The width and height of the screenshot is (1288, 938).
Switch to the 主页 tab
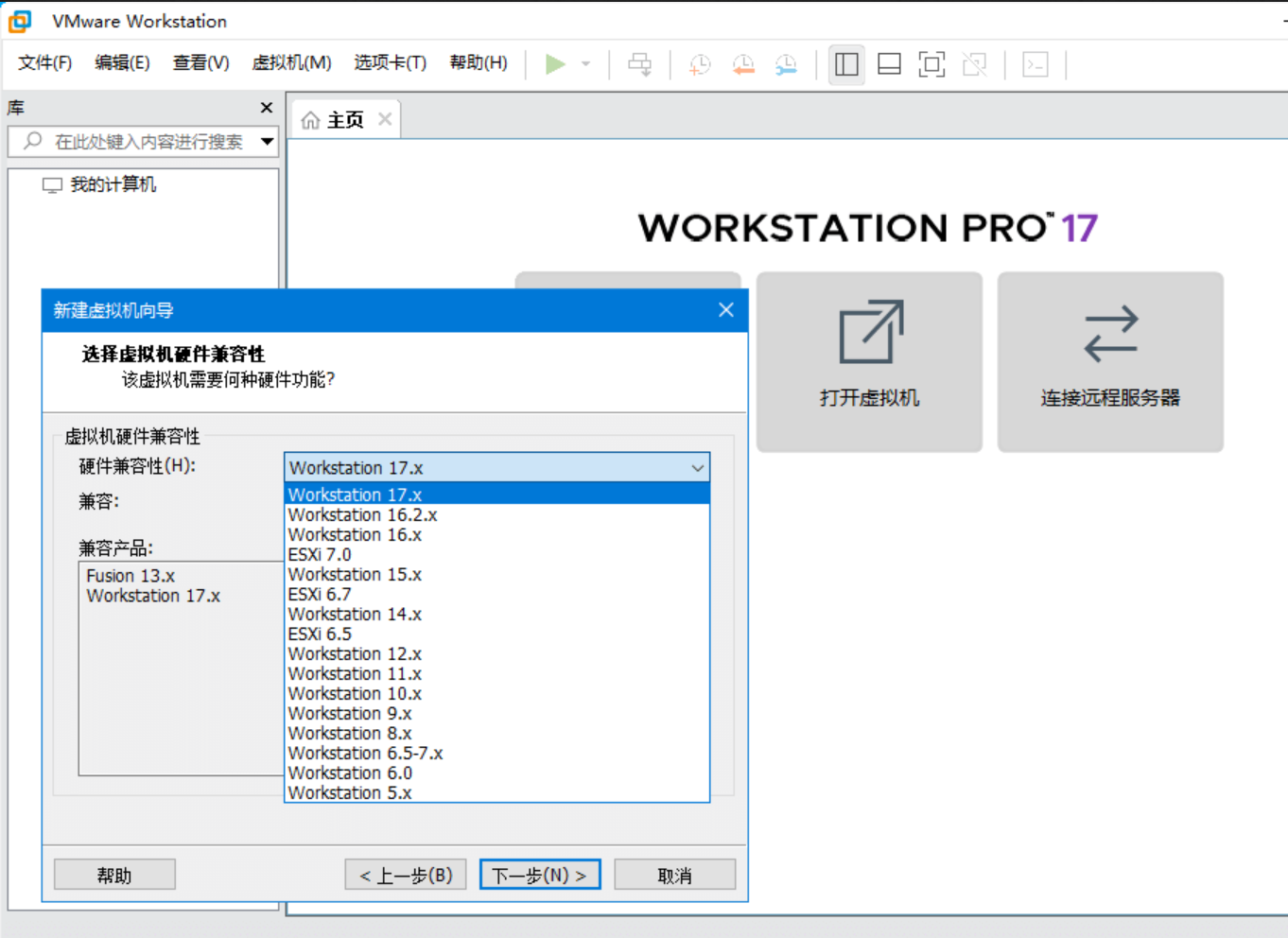coord(345,120)
